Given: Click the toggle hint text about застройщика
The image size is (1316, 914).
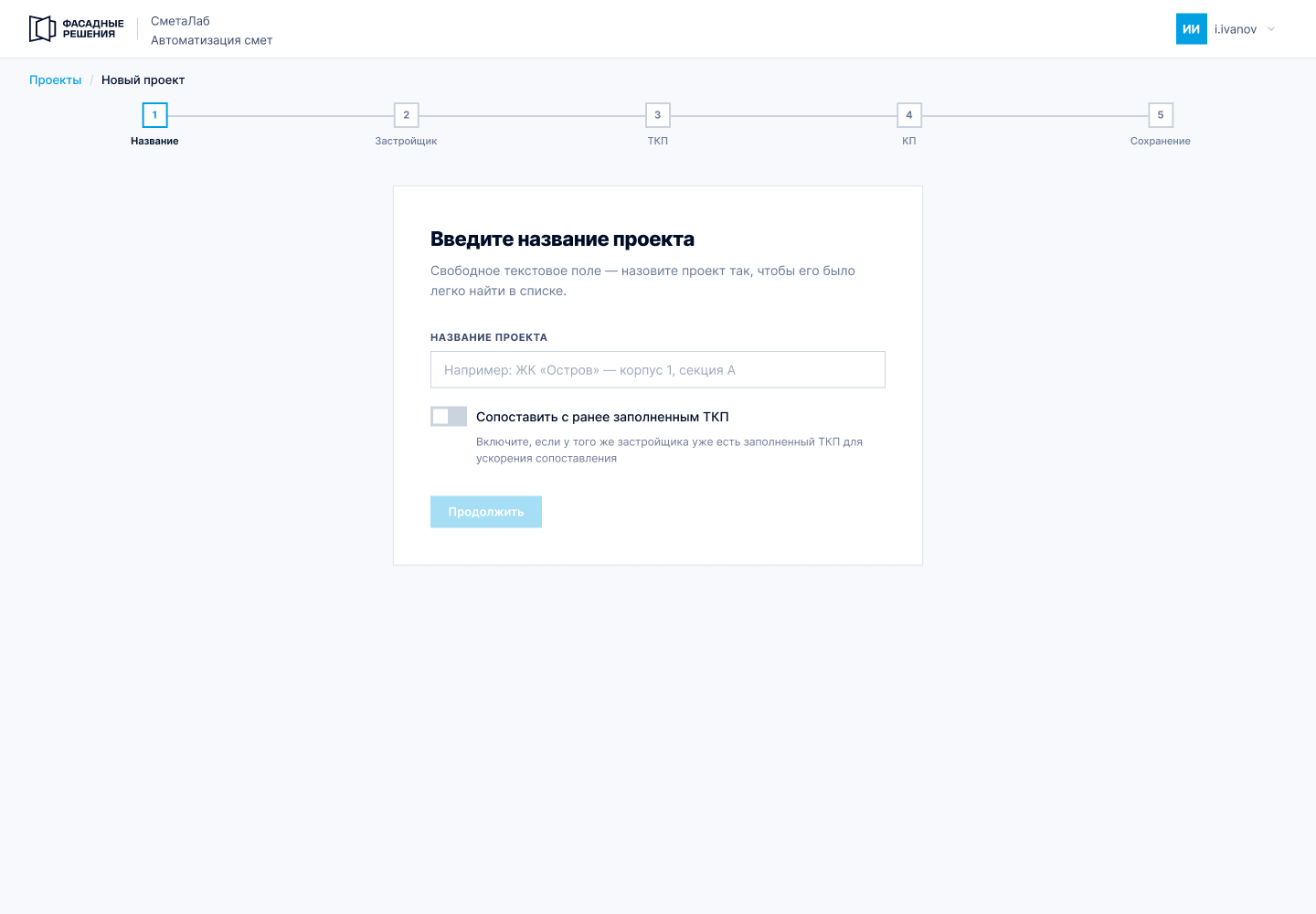Looking at the screenshot, I should tap(669, 450).
